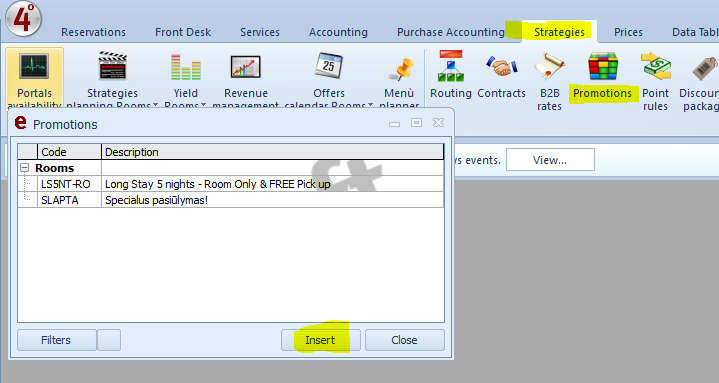Select promotion row SLAPTA
This screenshot has height=383, width=719.
pos(231,200)
